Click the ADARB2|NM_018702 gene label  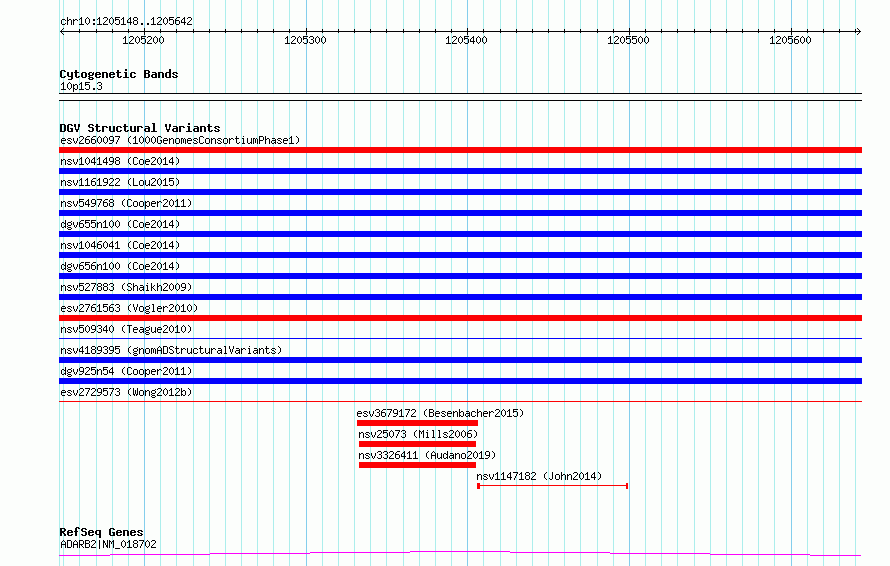[108, 544]
